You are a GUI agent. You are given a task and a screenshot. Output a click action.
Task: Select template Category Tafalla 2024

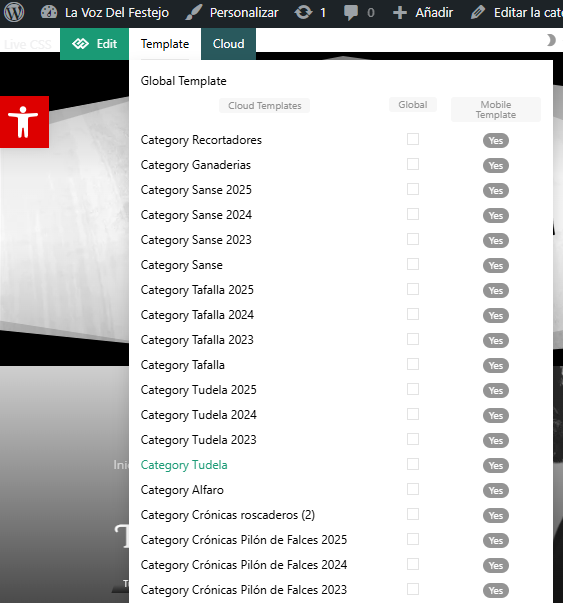pyautogui.click(x=197, y=315)
